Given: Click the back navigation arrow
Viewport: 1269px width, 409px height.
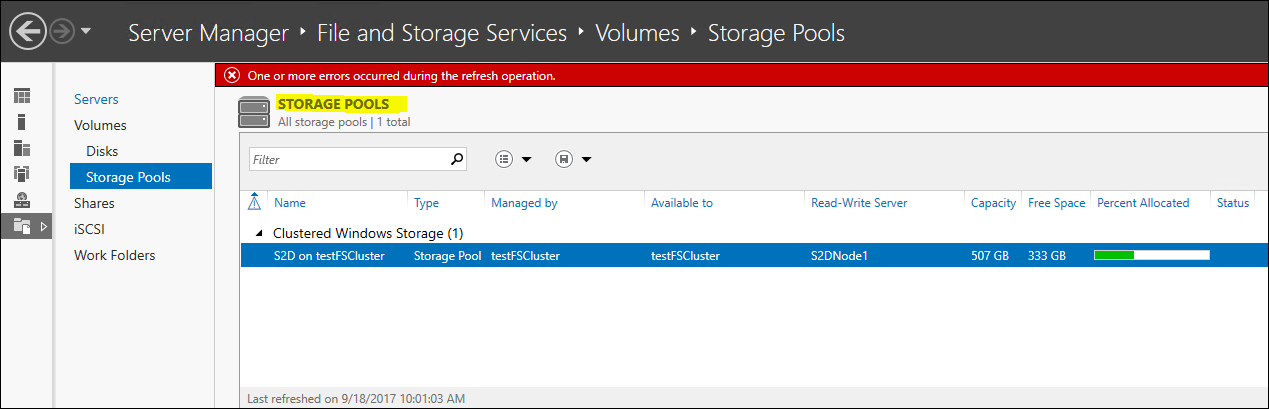Looking at the screenshot, I should coord(29,32).
